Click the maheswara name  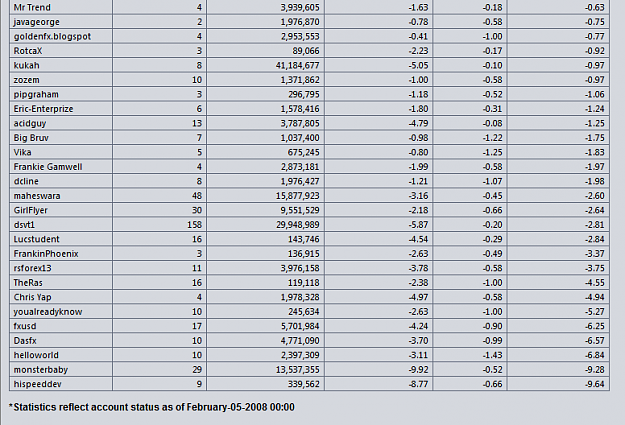[x=37, y=196]
